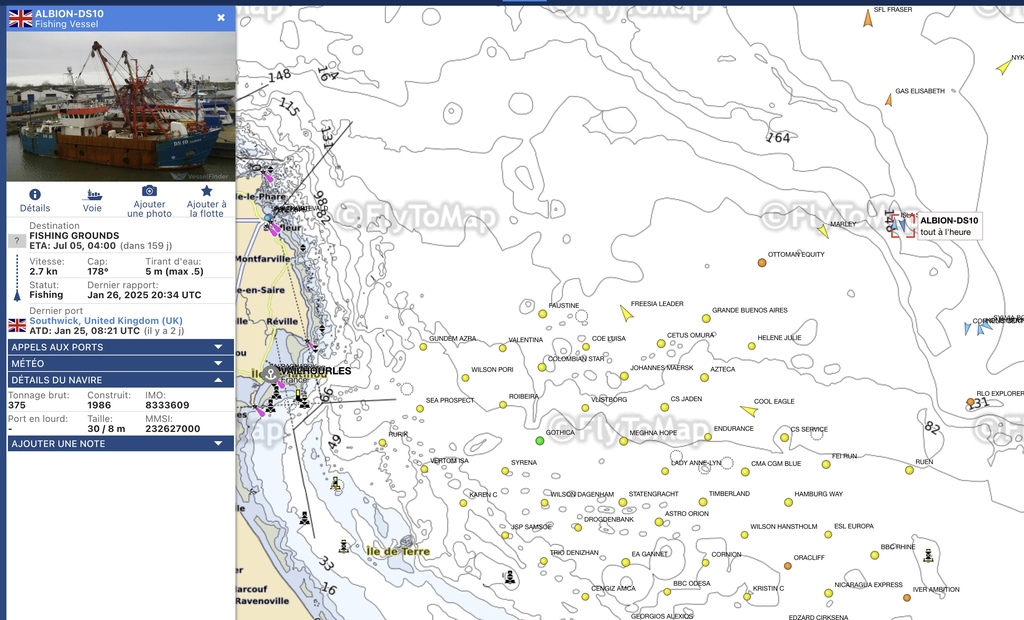
Task: Select the CORNION vessel marker
Action: tap(705, 563)
